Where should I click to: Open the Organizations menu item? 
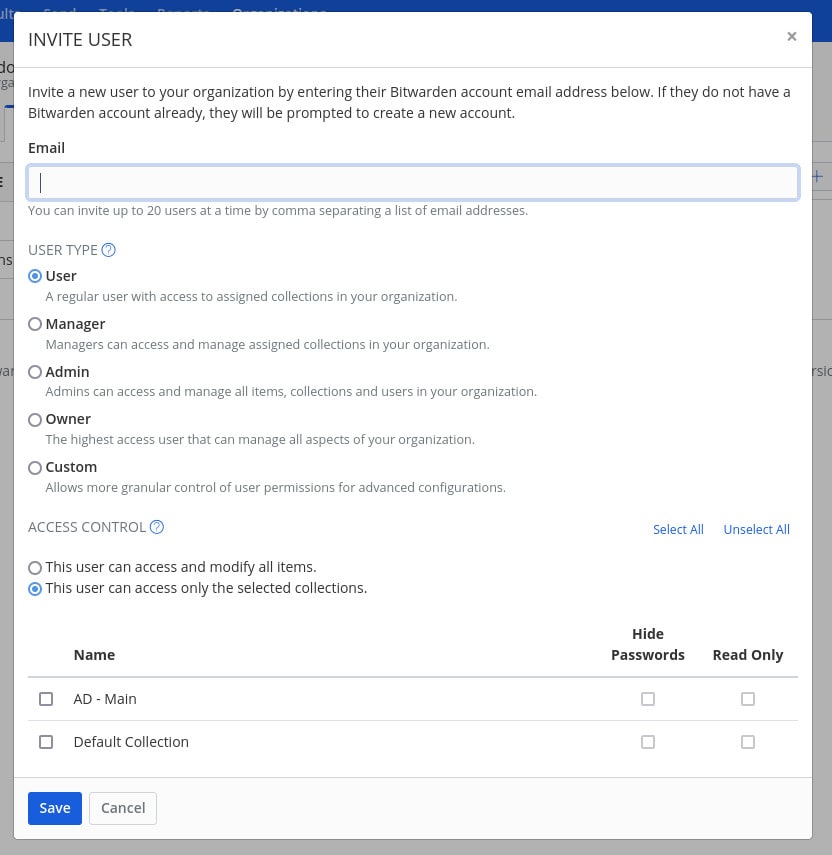[279, 13]
